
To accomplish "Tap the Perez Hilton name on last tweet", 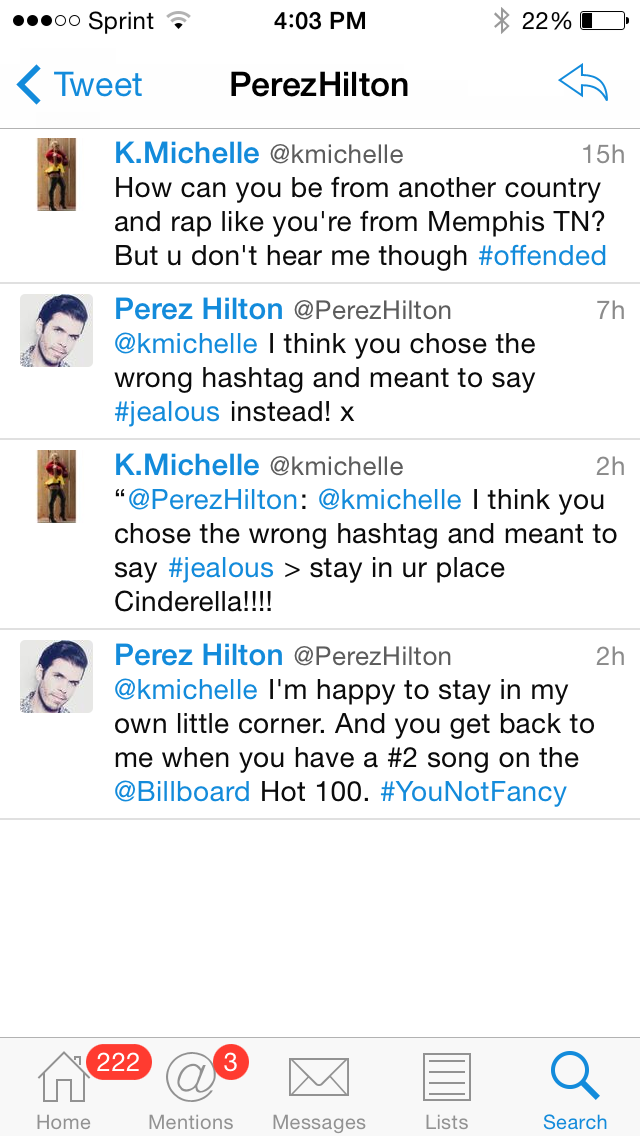I will 199,655.
